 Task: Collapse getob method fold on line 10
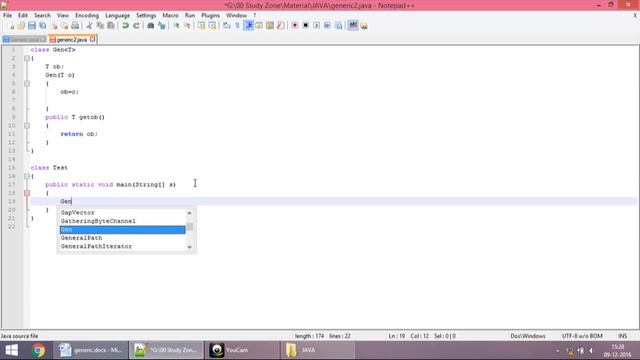coord(27,126)
